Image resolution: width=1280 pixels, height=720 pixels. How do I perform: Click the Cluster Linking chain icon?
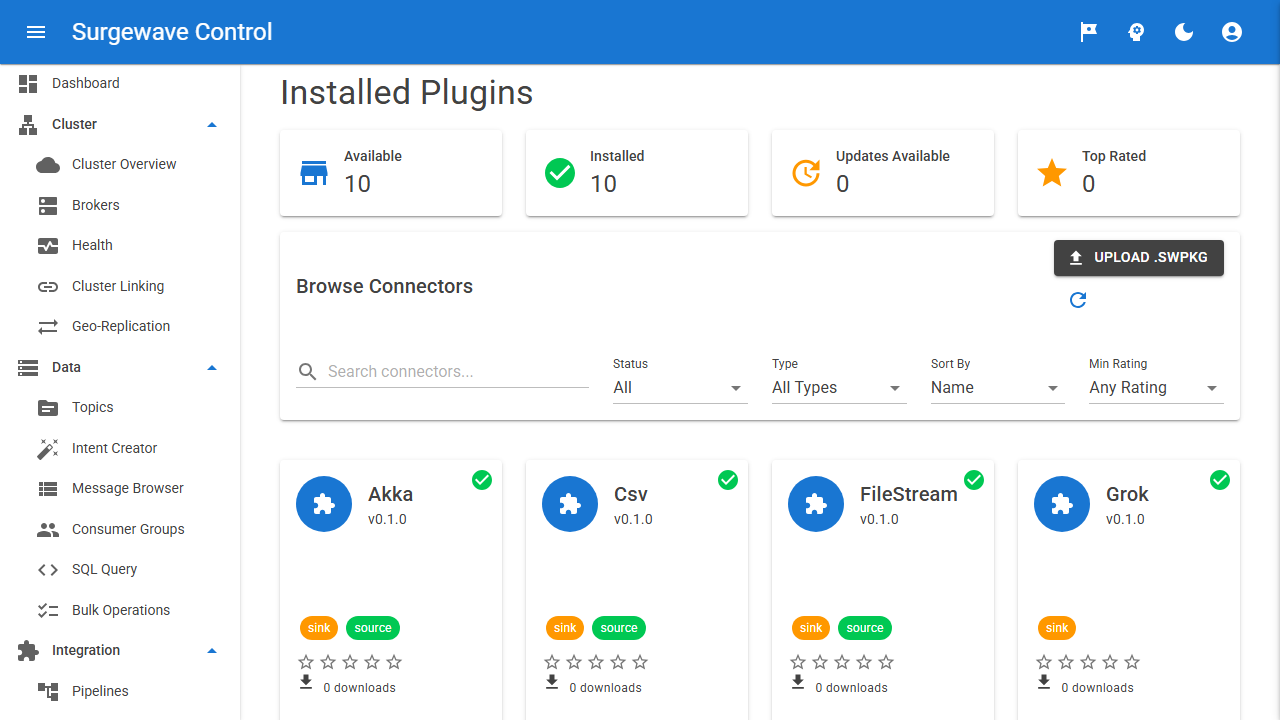(48, 287)
